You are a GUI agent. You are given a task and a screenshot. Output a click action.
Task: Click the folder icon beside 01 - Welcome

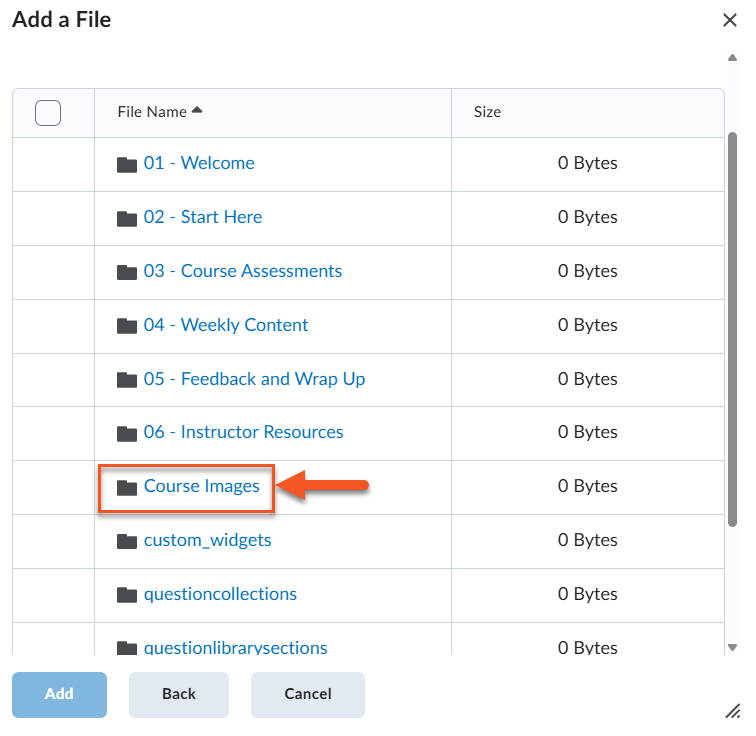pyautogui.click(x=126, y=164)
